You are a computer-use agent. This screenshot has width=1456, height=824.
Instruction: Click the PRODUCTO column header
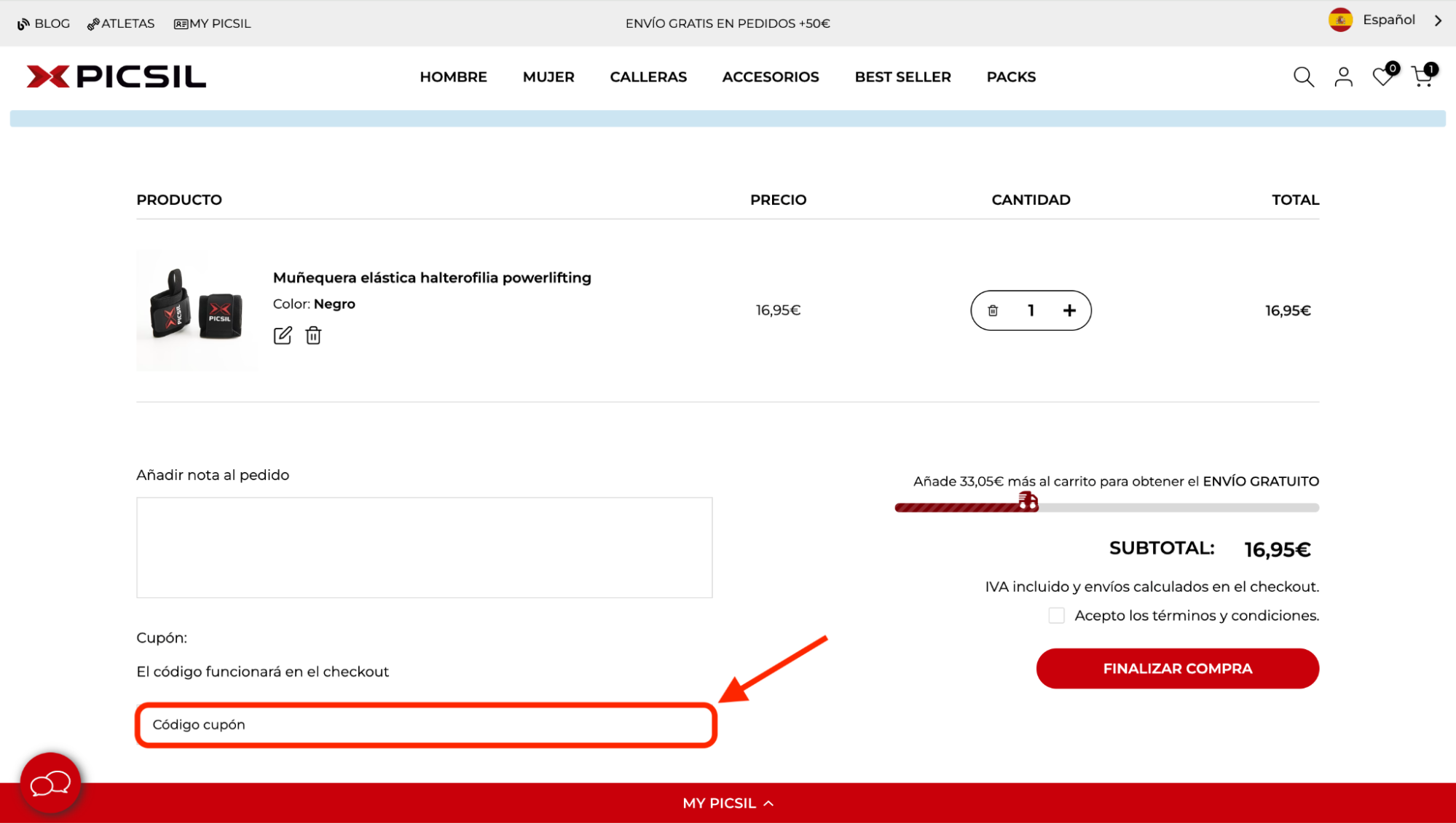(x=179, y=200)
